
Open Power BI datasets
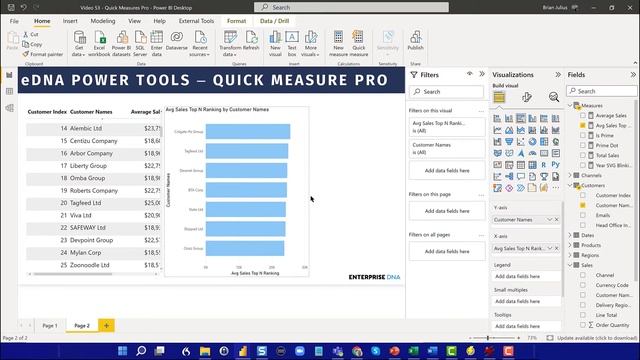(x=121, y=43)
